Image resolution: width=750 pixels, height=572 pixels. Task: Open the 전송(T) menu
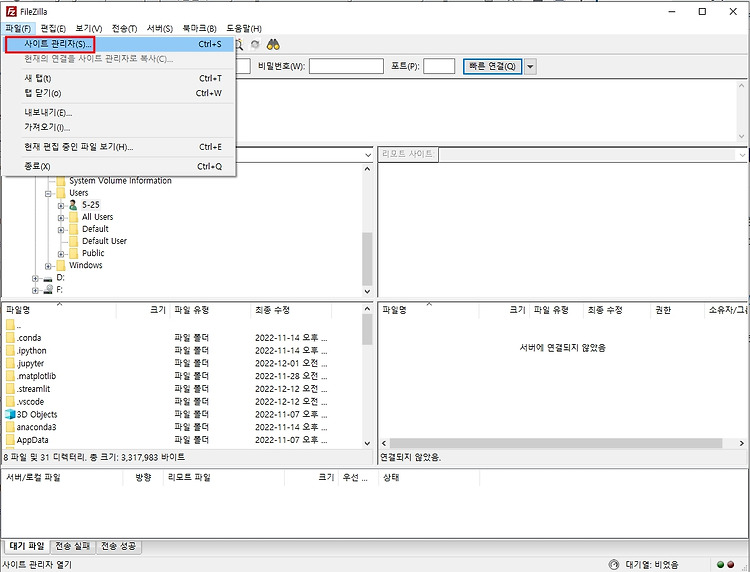(x=124, y=29)
